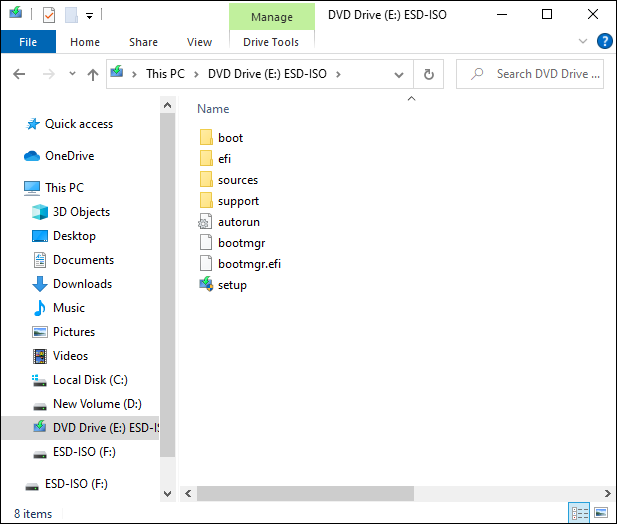This screenshot has height=524, width=617.
Task: Open the File menu
Action: pyautogui.click(x=28, y=42)
